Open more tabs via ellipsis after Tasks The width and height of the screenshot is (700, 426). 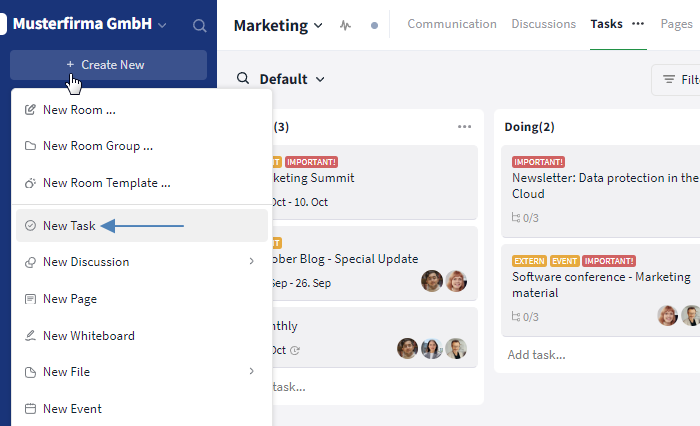pyautogui.click(x=638, y=24)
